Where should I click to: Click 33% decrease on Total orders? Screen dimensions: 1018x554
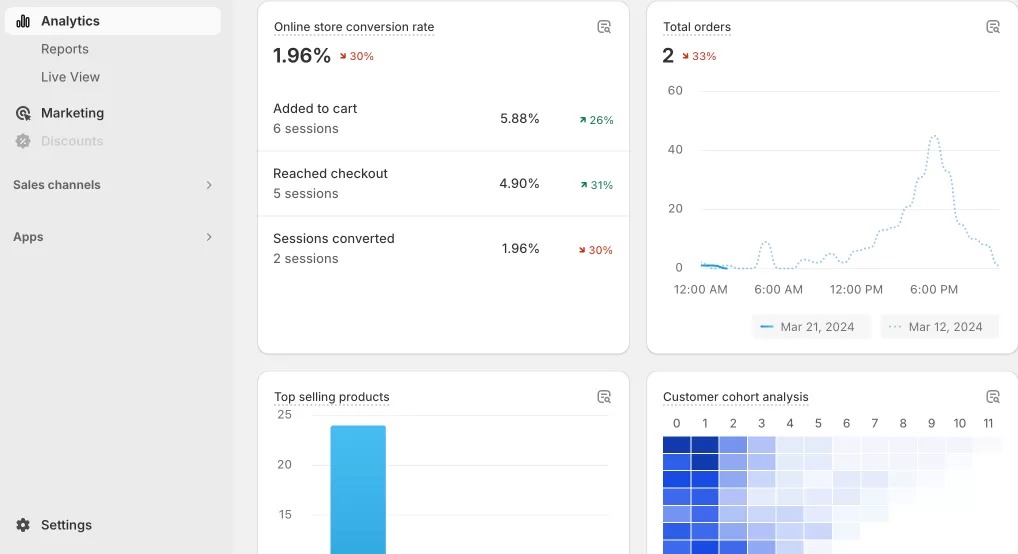coord(699,57)
